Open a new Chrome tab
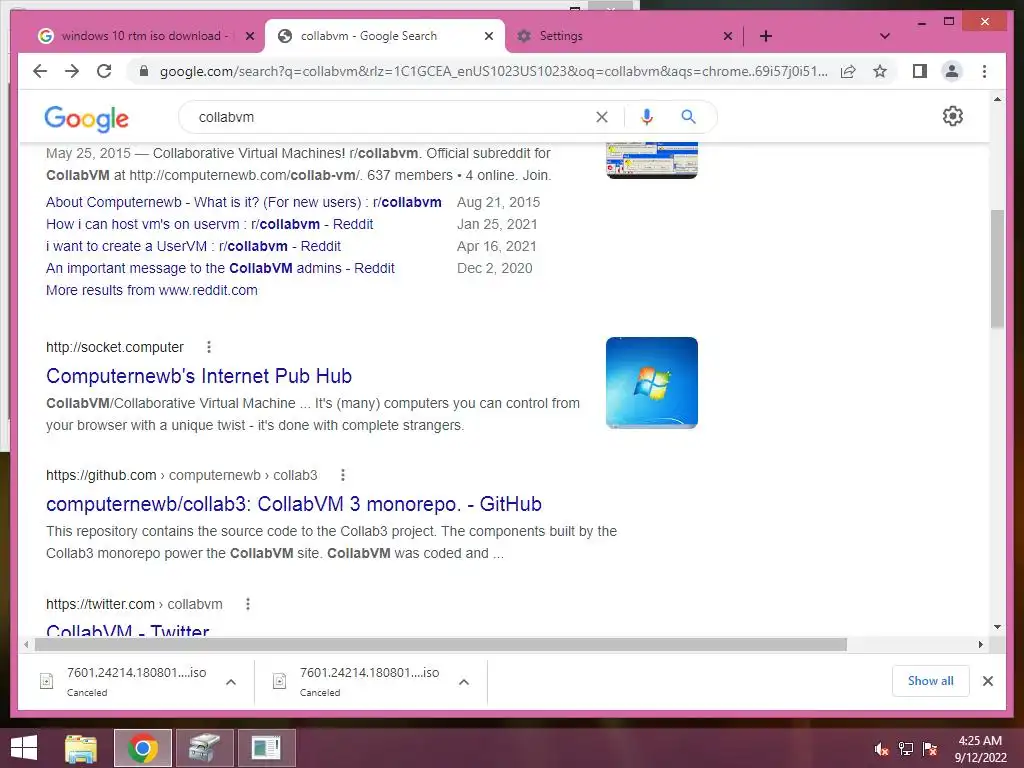 pyautogui.click(x=765, y=37)
